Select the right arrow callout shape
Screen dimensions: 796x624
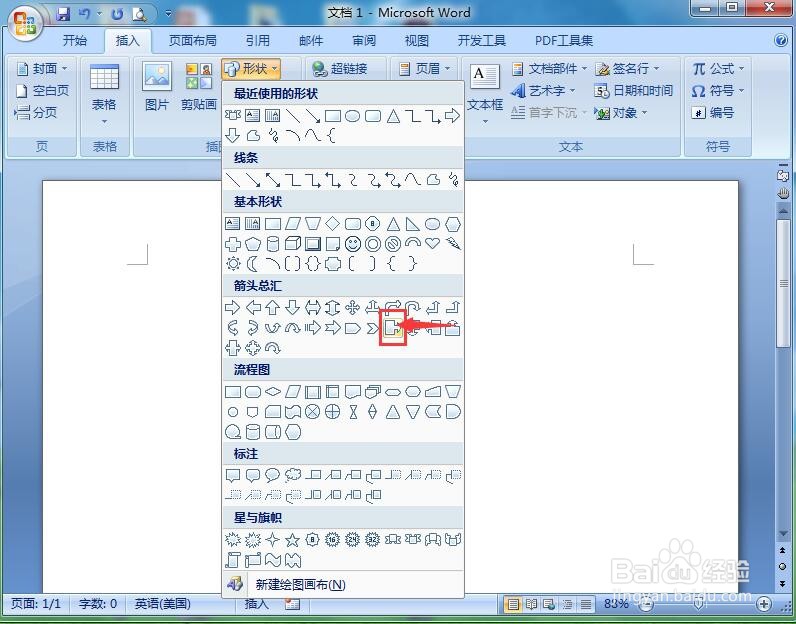point(393,329)
